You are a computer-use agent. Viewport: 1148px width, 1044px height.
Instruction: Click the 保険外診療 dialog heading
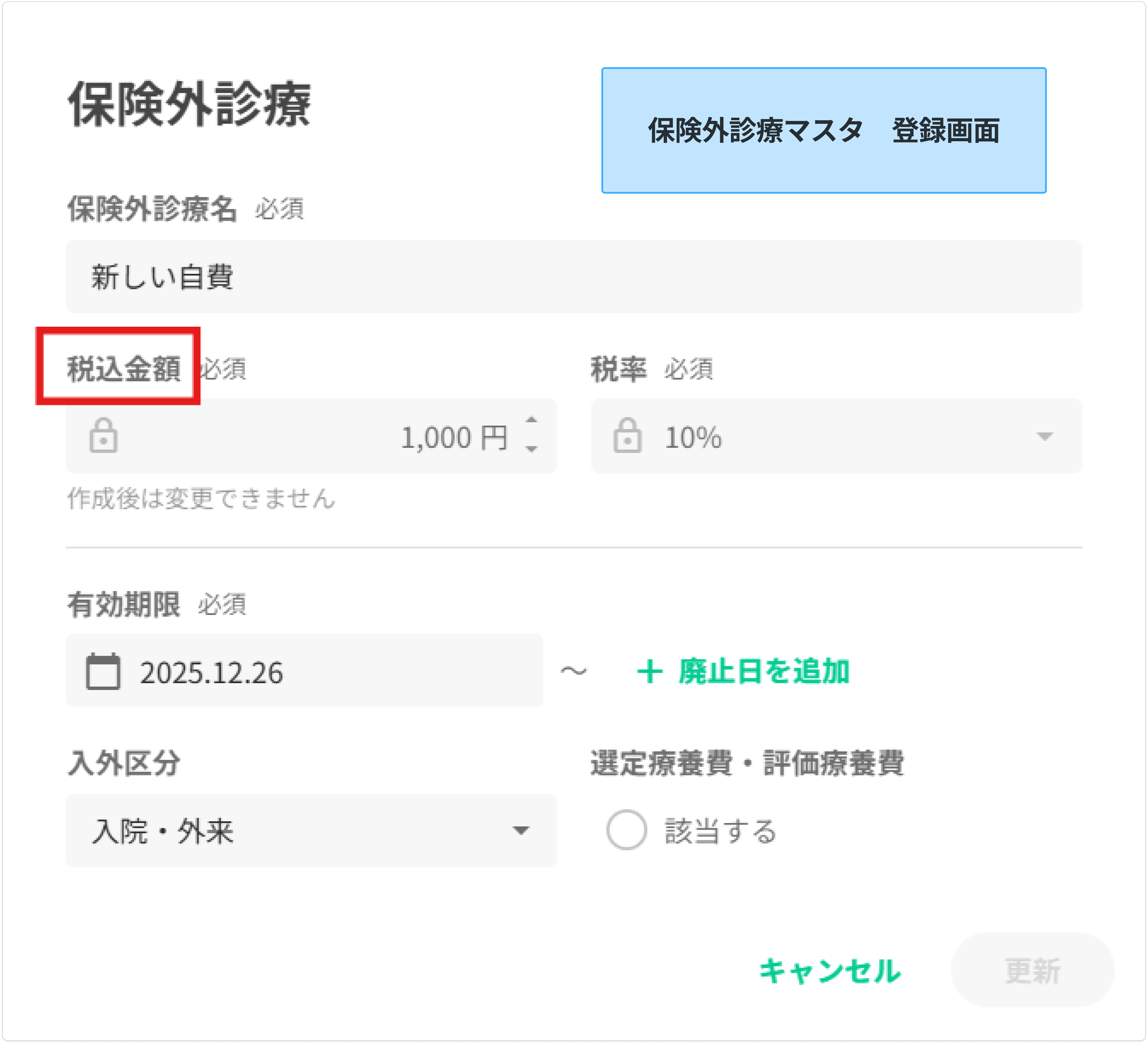coord(189,104)
